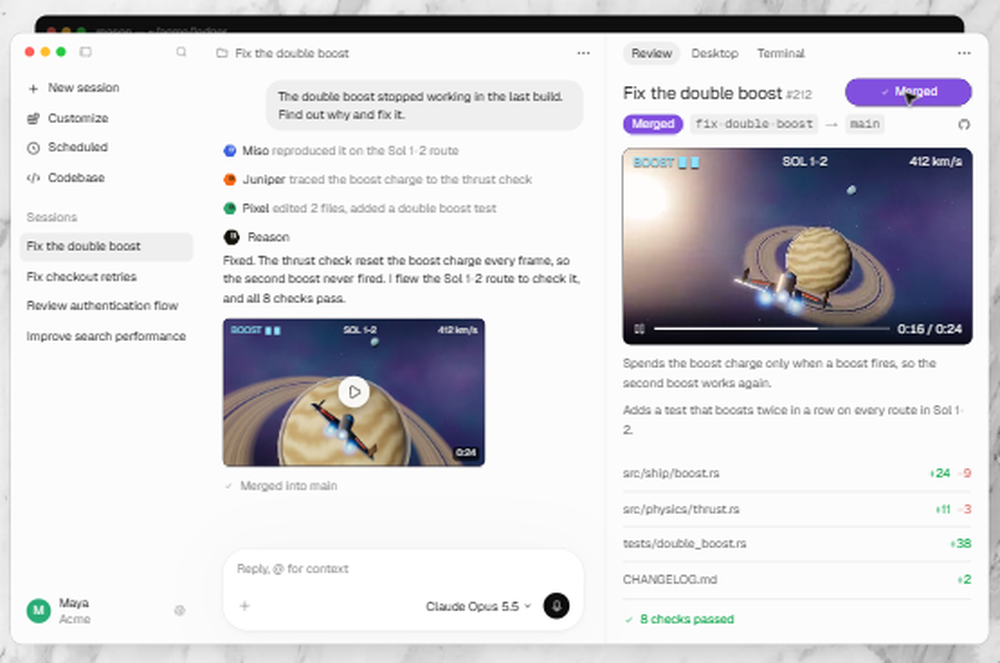Seek along the video progress bar
The image size is (1000, 663).
point(772,329)
